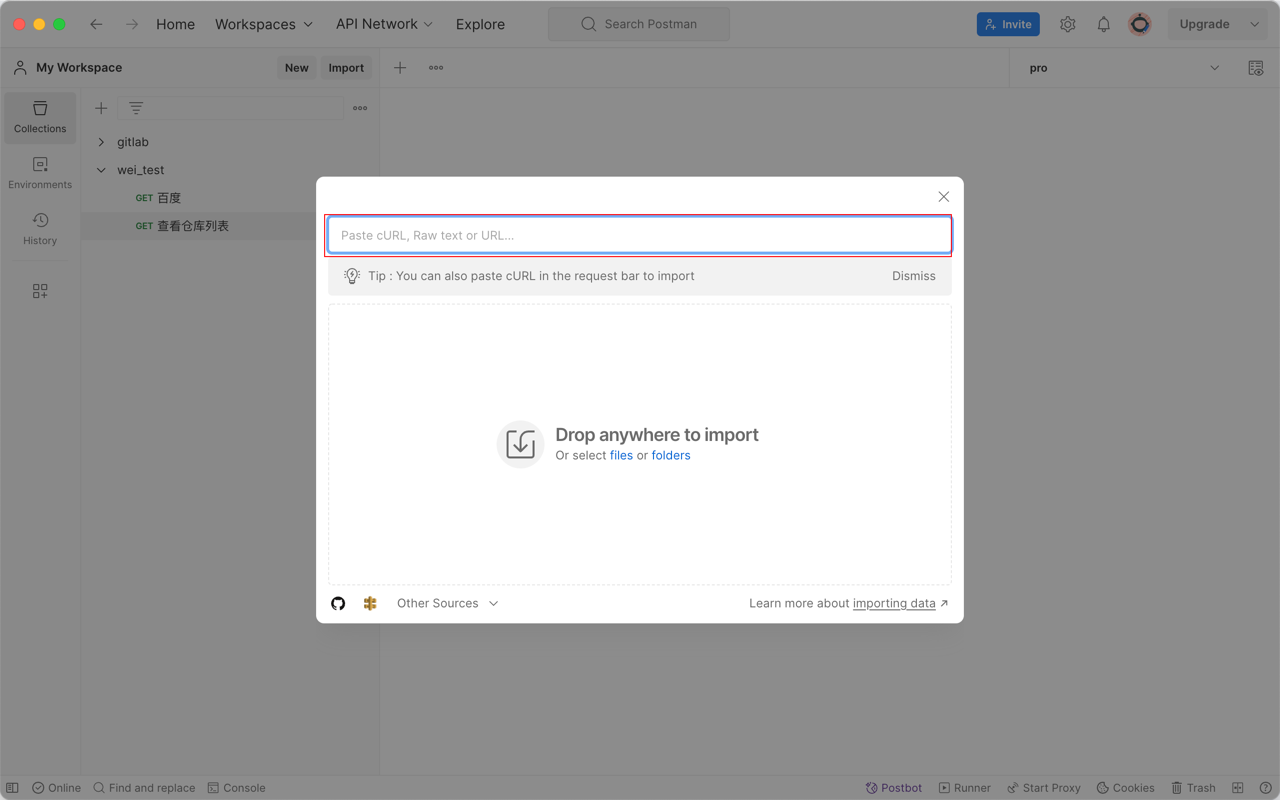Open the pro environment selector
The height and width of the screenshot is (800, 1280).
[x=1124, y=68]
